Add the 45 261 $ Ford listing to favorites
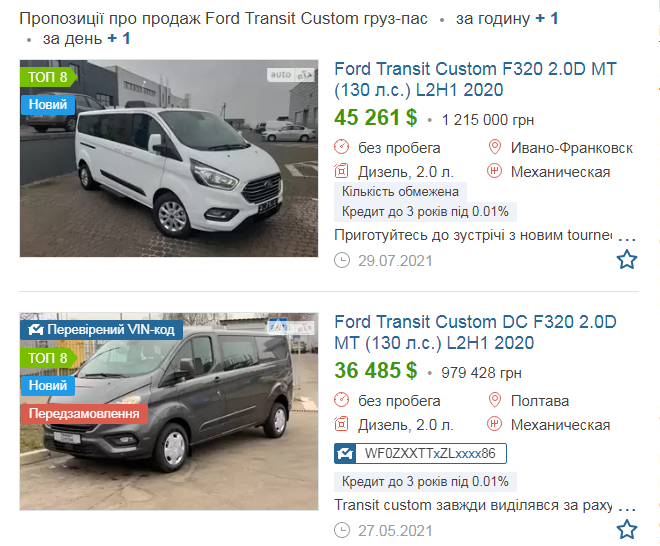660x546 pixels. coord(627,259)
